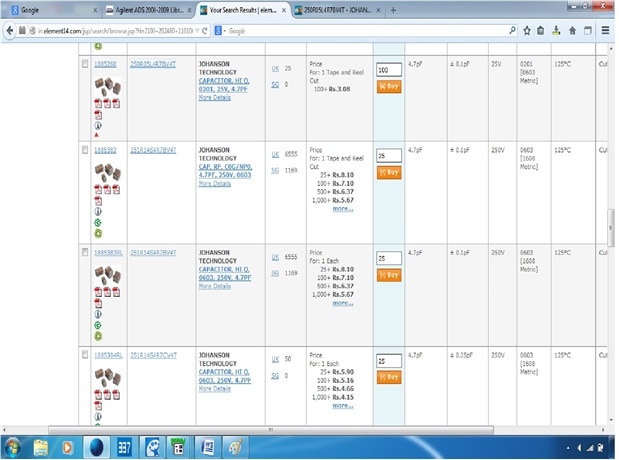
Task: Expand more prices link for row 1885383RL
Action: 343,303
